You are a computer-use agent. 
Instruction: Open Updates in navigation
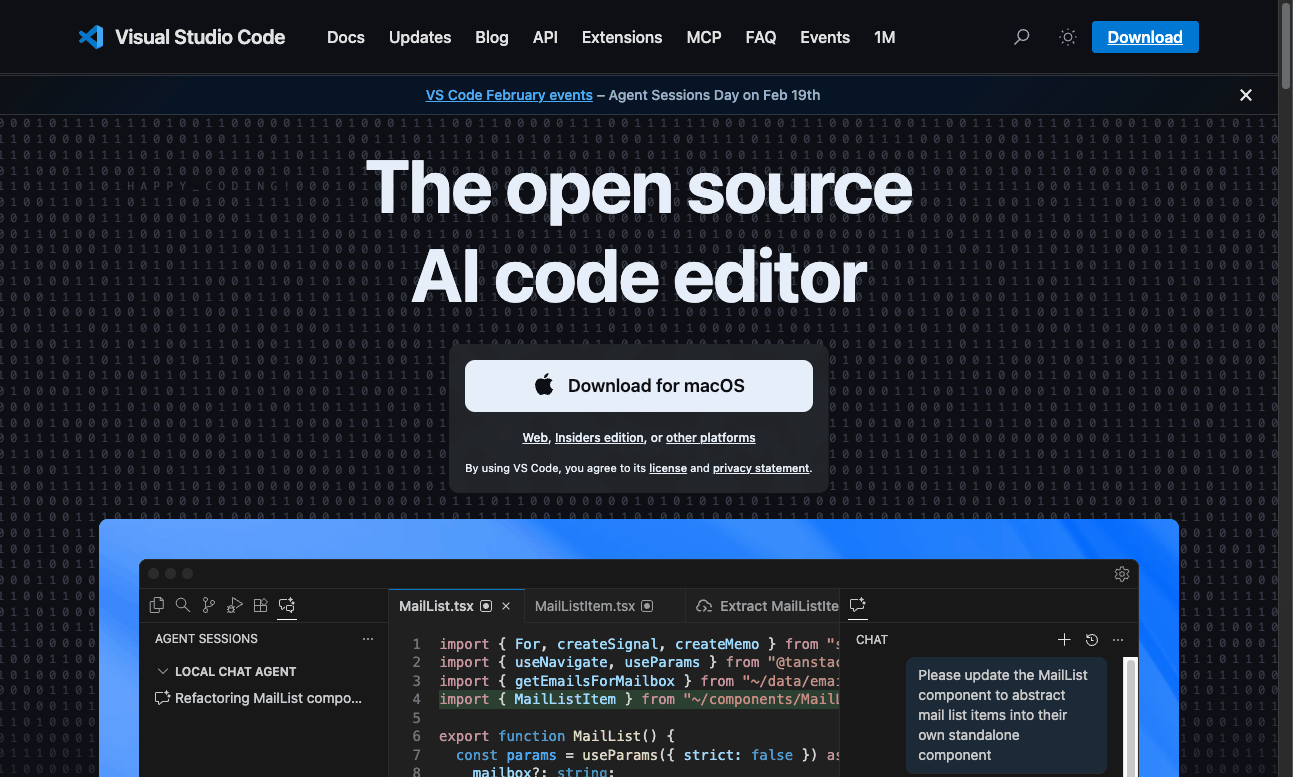(x=420, y=37)
